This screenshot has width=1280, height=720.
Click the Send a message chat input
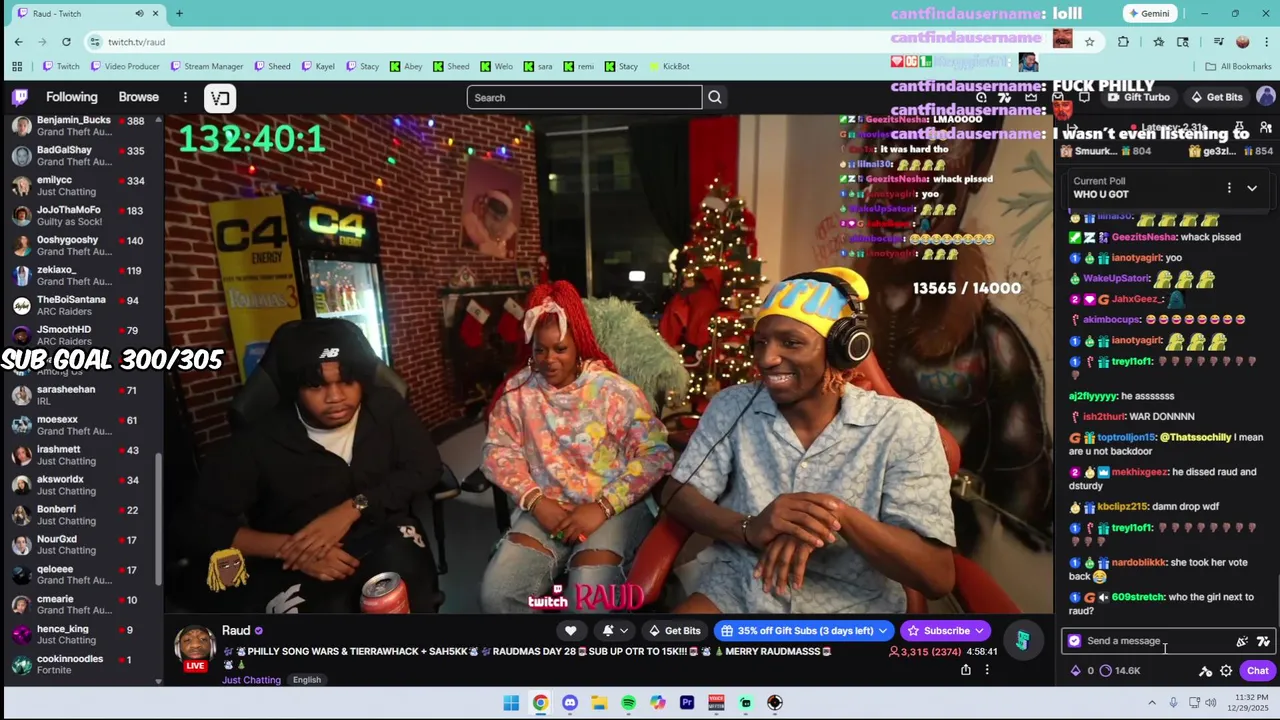click(x=1166, y=641)
